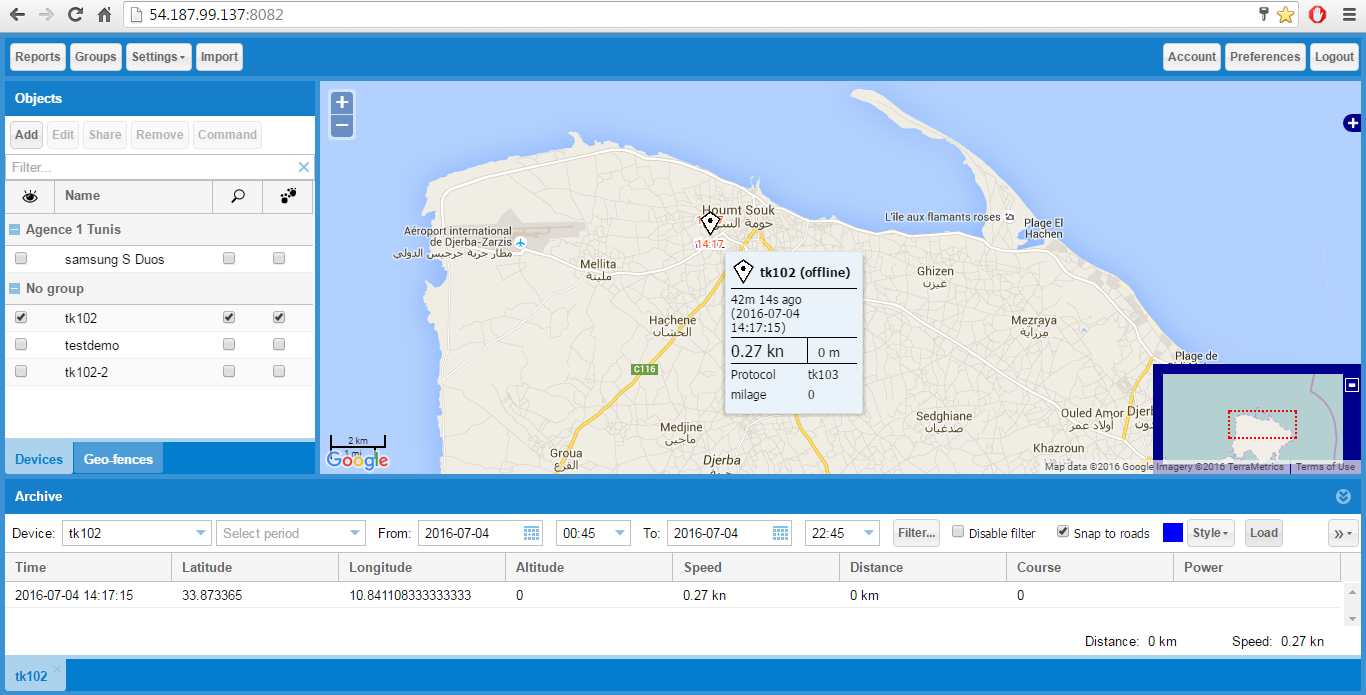Zoom out the map with minus button

point(342,126)
